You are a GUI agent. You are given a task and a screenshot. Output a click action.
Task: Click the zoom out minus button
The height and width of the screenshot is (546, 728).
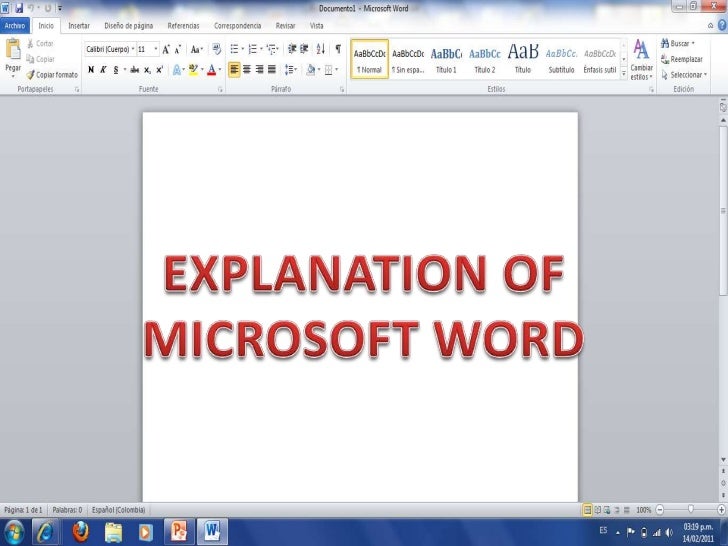(660, 510)
